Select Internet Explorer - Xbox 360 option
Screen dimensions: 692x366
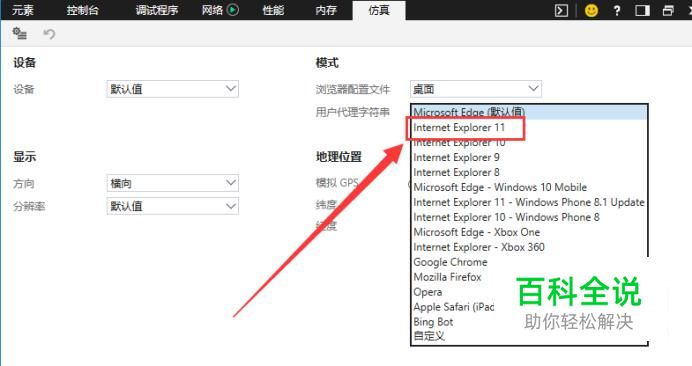pyautogui.click(x=529, y=248)
